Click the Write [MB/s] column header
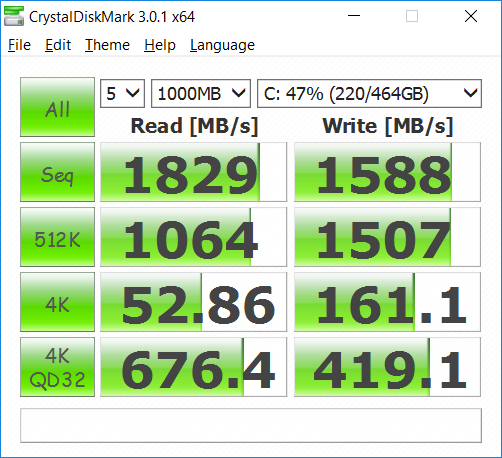 point(388,126)
